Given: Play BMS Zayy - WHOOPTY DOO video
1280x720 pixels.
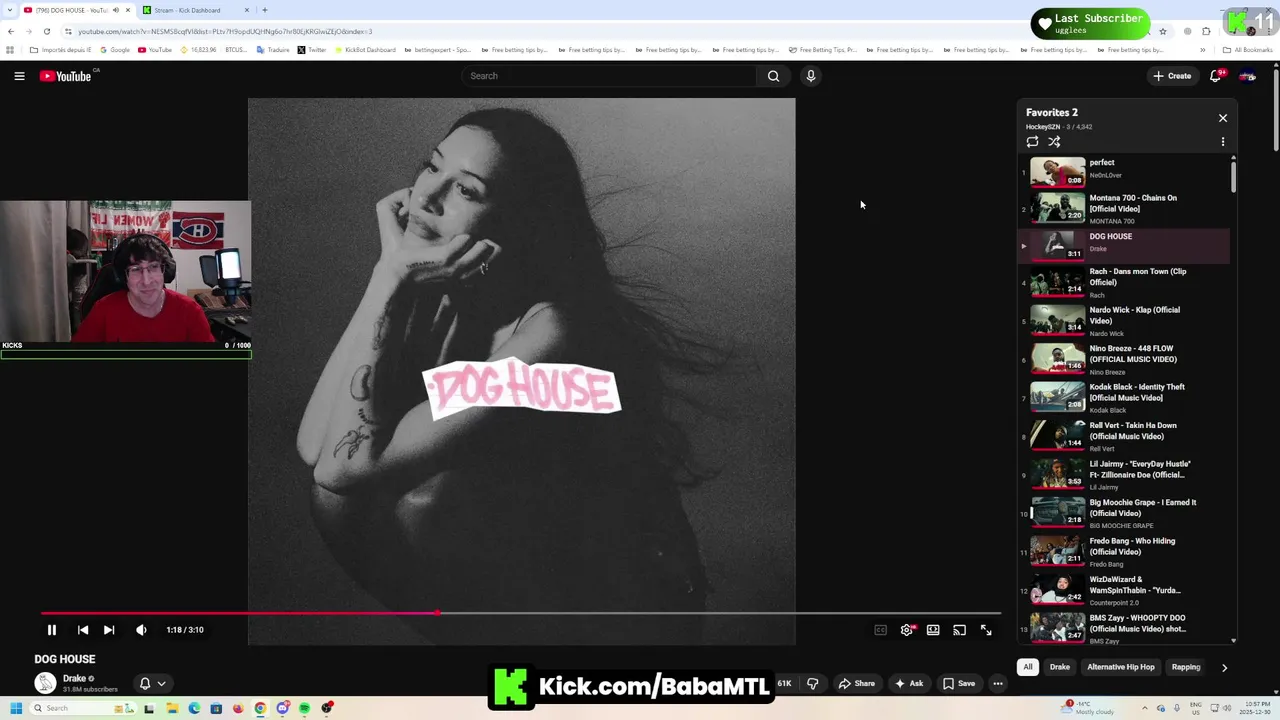Looking at the screenshot, I should pos(1124,628).
